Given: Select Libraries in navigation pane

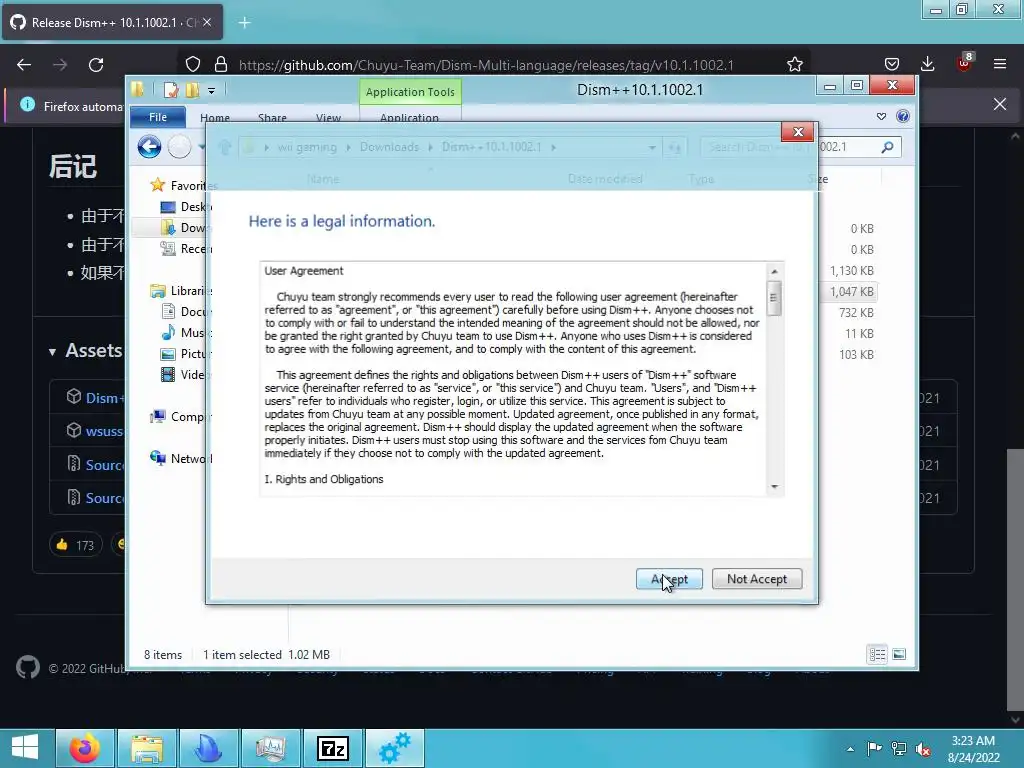Looking at the screenshot, I should [180, 291].
